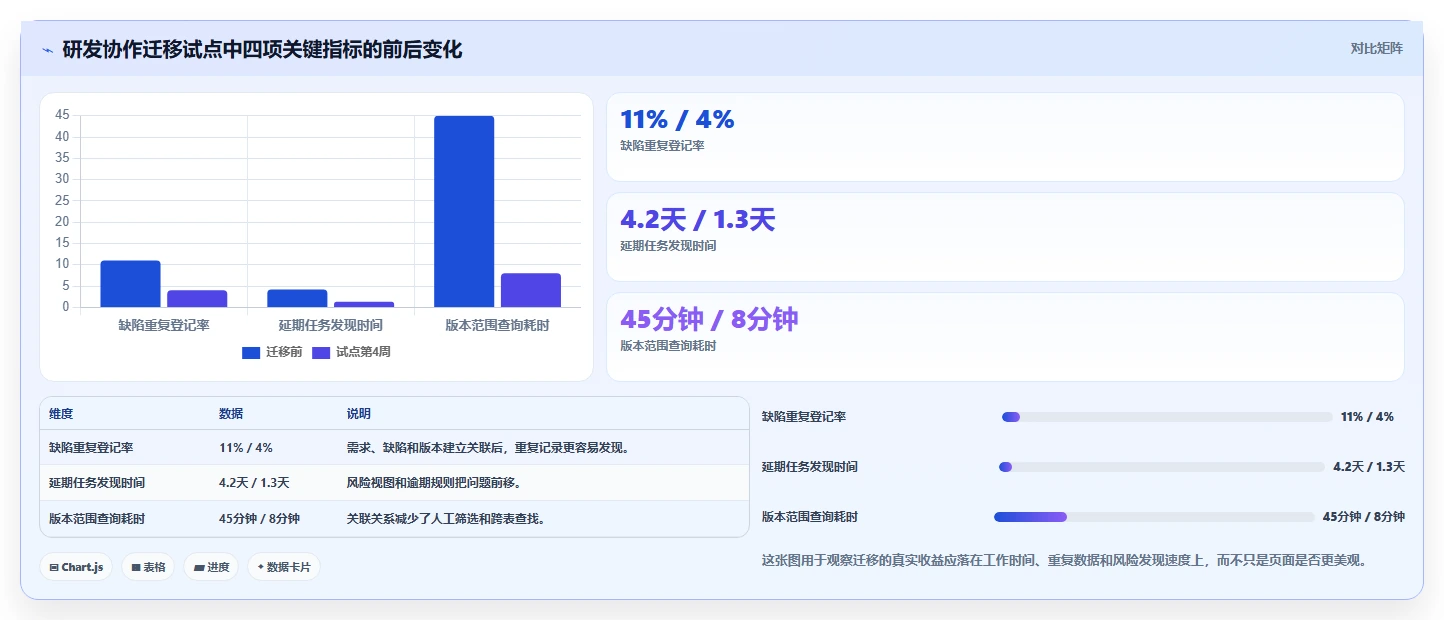Image resolution: width=1444 pixels, height=620 pixels.
Task: Click the 试点第4周 bar for 版本范围查询耗时
Action: point(531,290)
